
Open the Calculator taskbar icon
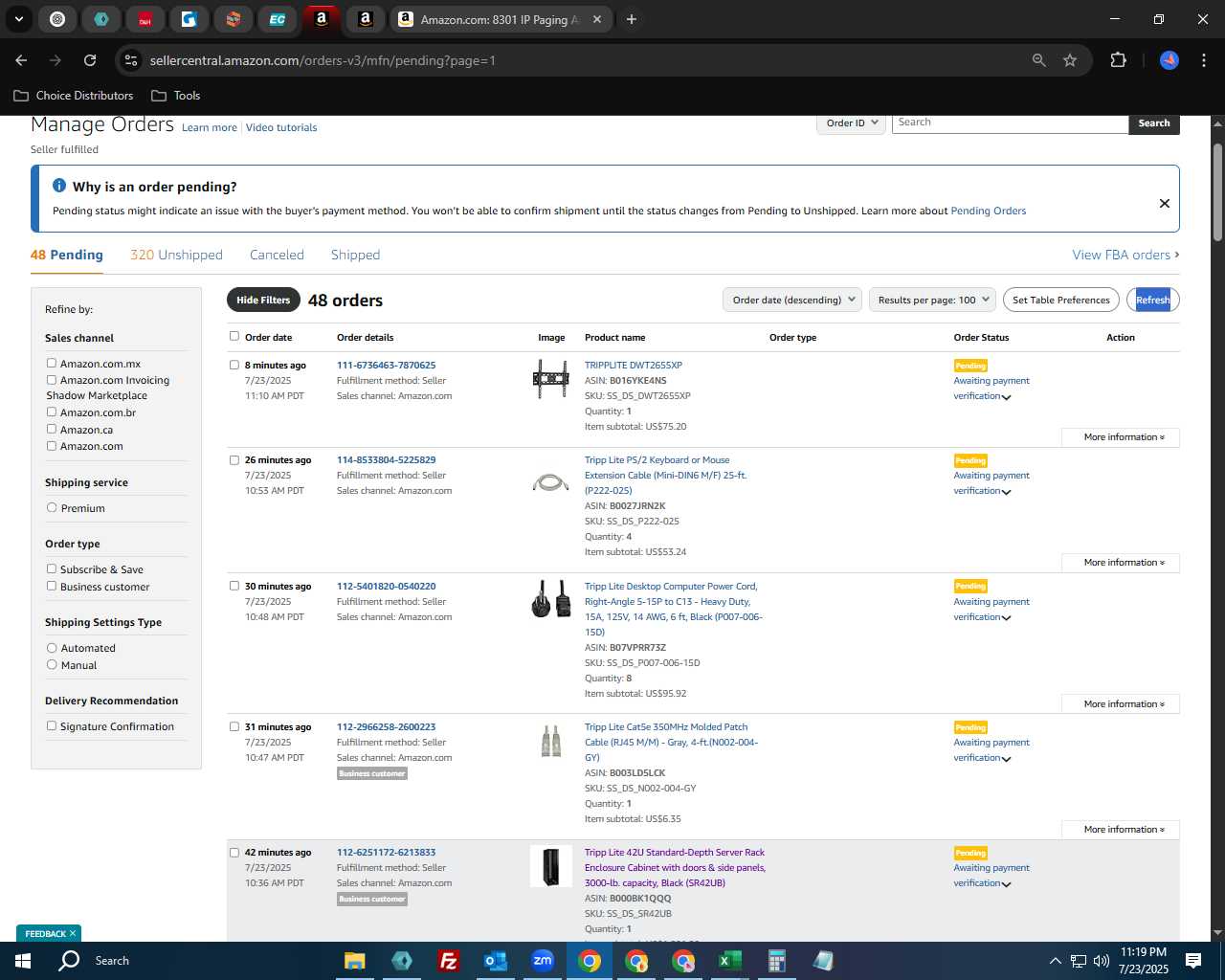coord(777,961)
